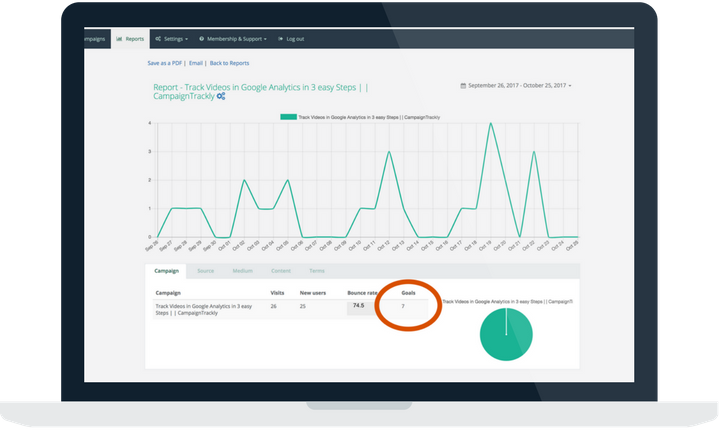Image resolution: width=720 pixels, height=430 pixels.
Task: Click the Goals column header
Action: point(408,293)
